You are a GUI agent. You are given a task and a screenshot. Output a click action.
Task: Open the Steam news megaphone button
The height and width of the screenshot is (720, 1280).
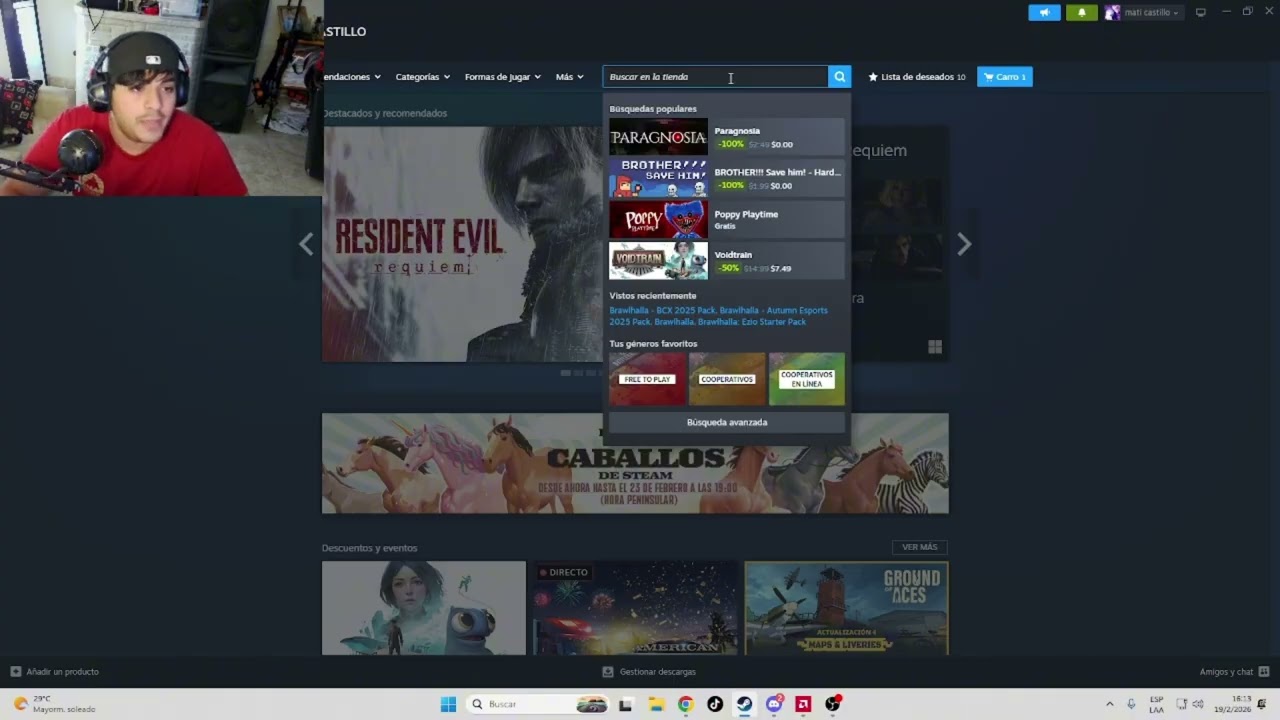[1044, 13]
